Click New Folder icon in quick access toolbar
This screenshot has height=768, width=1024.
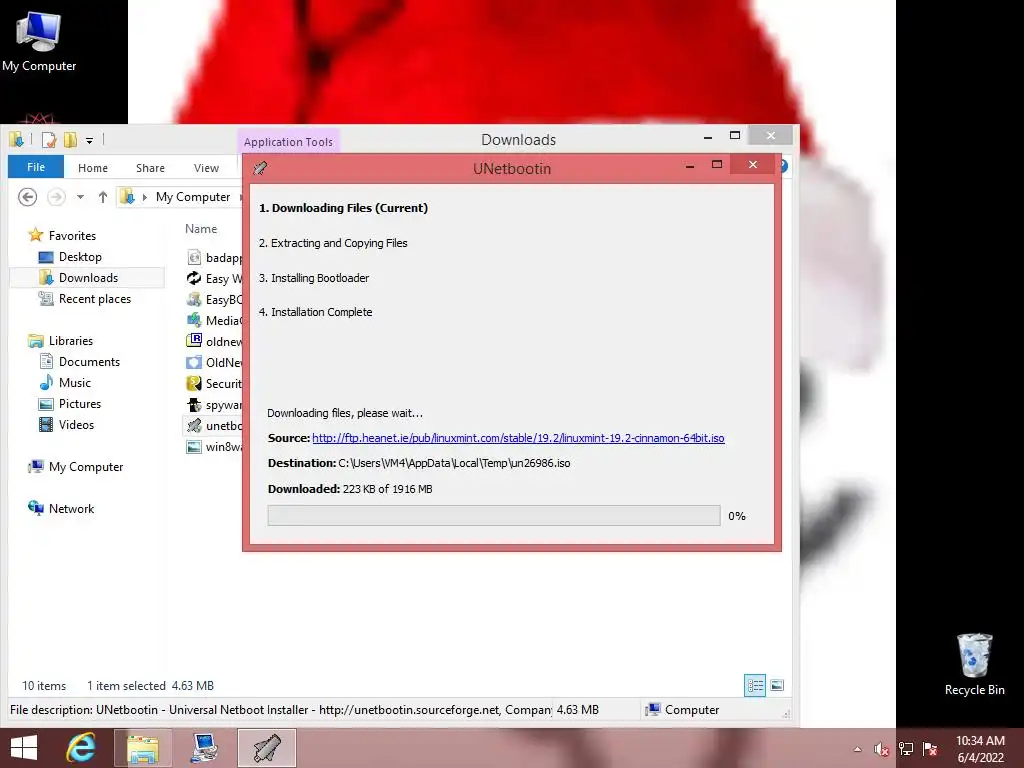point(70,139)
